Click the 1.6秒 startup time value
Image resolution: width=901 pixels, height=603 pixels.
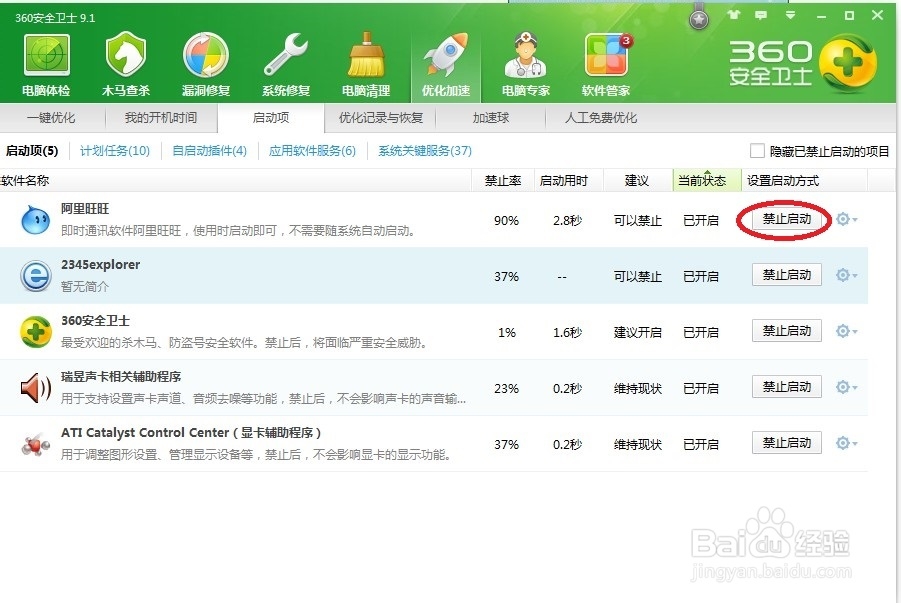(567, 332)
